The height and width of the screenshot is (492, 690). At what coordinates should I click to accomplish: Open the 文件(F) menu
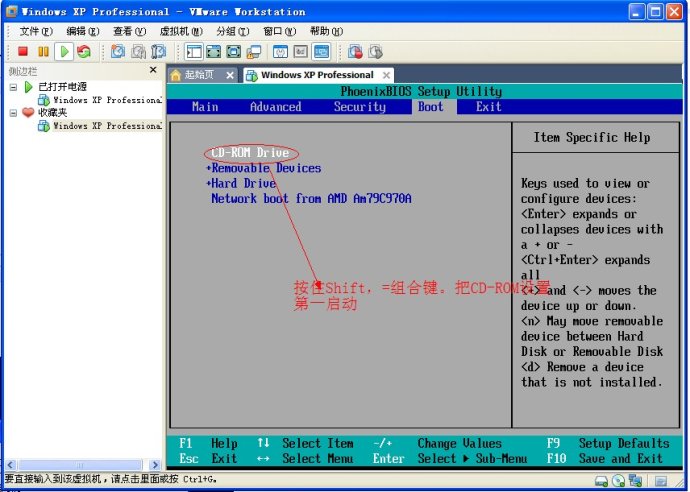pyautogui.click(x=36, y=31)
